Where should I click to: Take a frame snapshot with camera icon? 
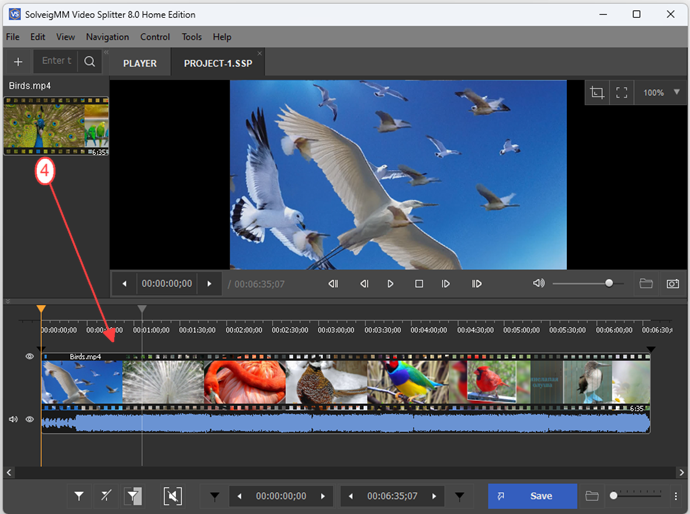pos(673,284)
